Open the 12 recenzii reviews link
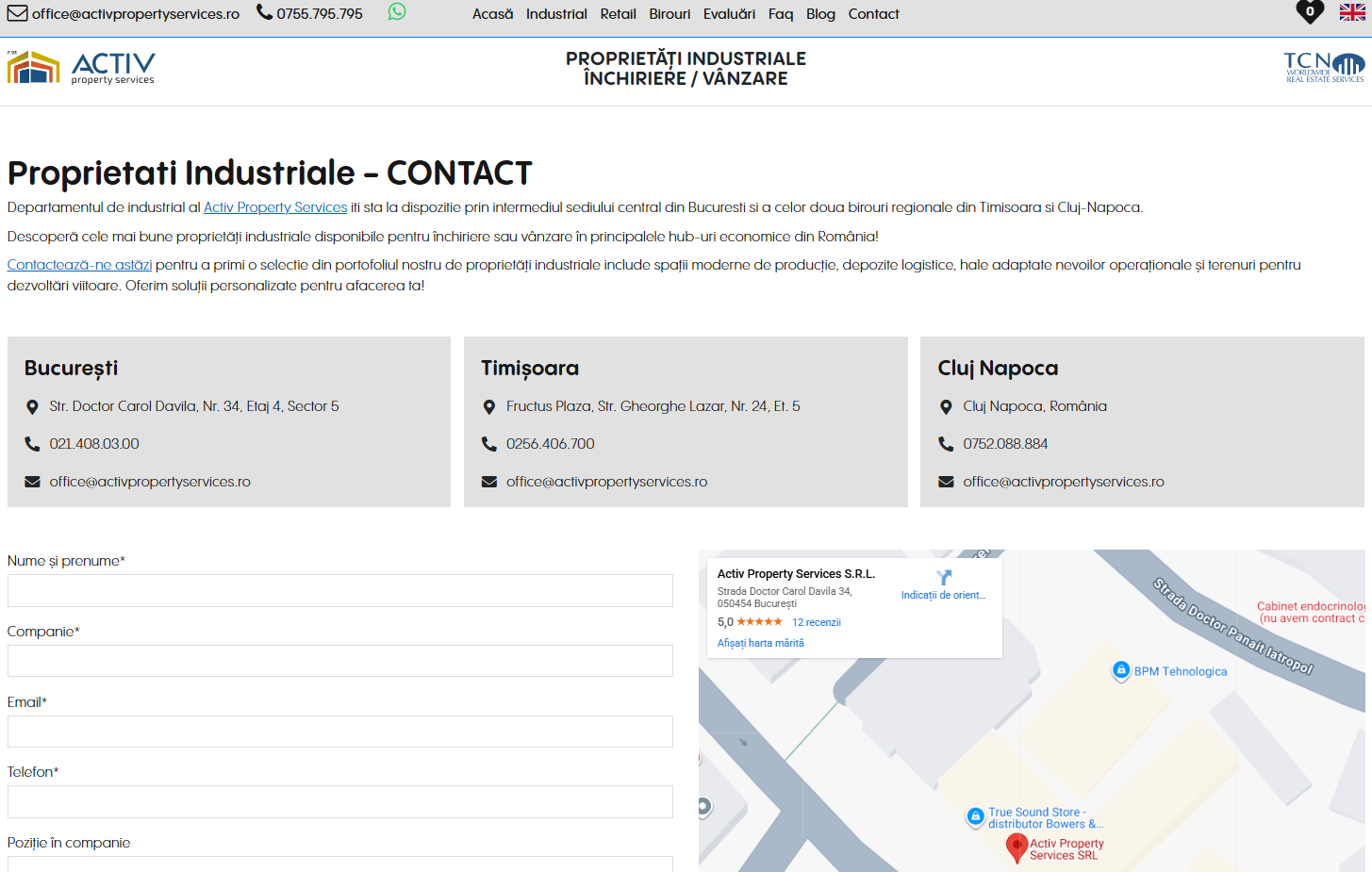 tap(816, 622)
